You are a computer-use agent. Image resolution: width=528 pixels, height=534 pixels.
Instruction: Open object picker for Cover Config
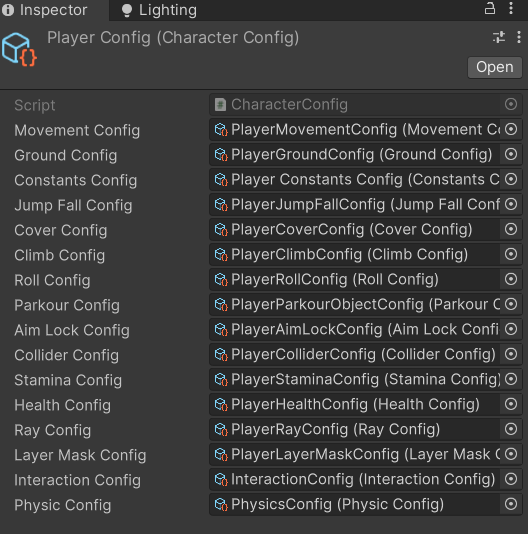(x=511, y=229)
